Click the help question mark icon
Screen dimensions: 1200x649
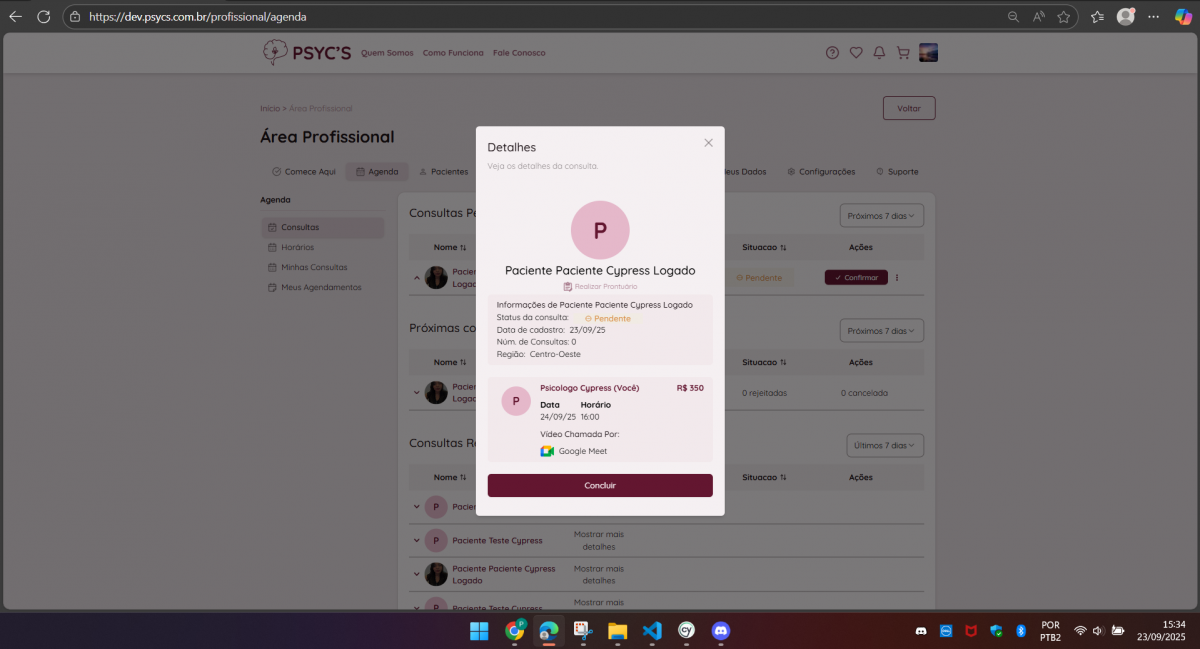pyautogui.click(x=832, y=53)
